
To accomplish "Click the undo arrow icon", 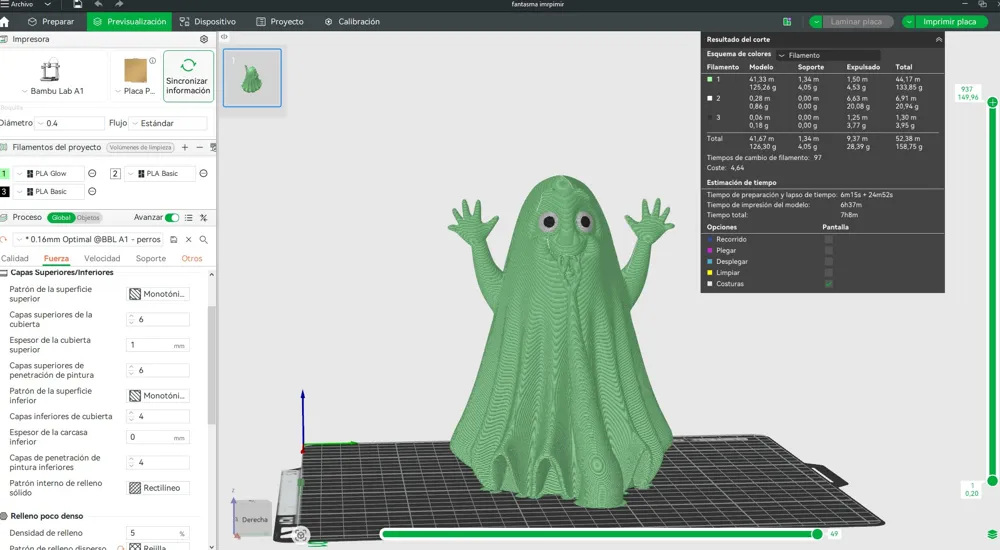I will 98,4.
